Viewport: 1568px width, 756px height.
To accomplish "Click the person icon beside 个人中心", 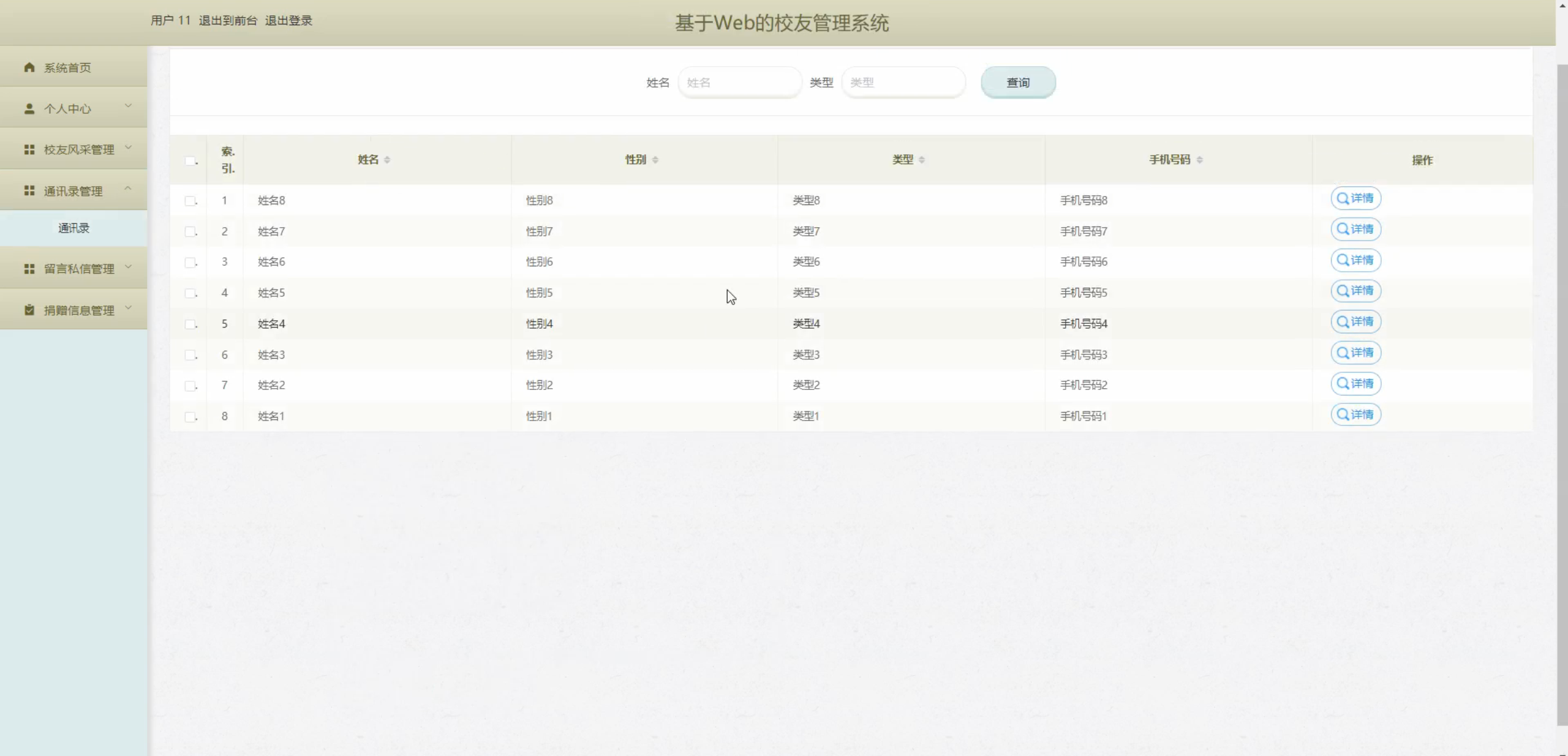I will (x=29, y=108).
